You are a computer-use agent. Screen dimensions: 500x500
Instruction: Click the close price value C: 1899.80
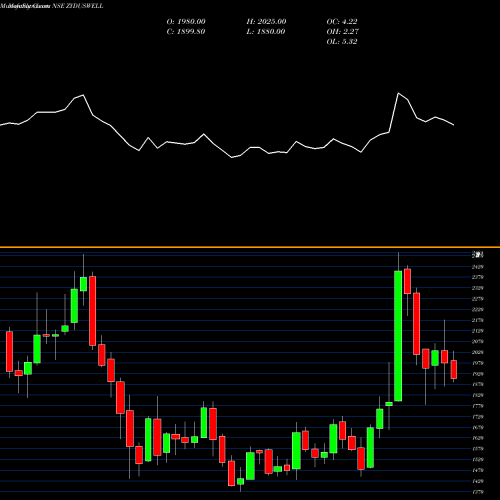(x=186, y=32)
